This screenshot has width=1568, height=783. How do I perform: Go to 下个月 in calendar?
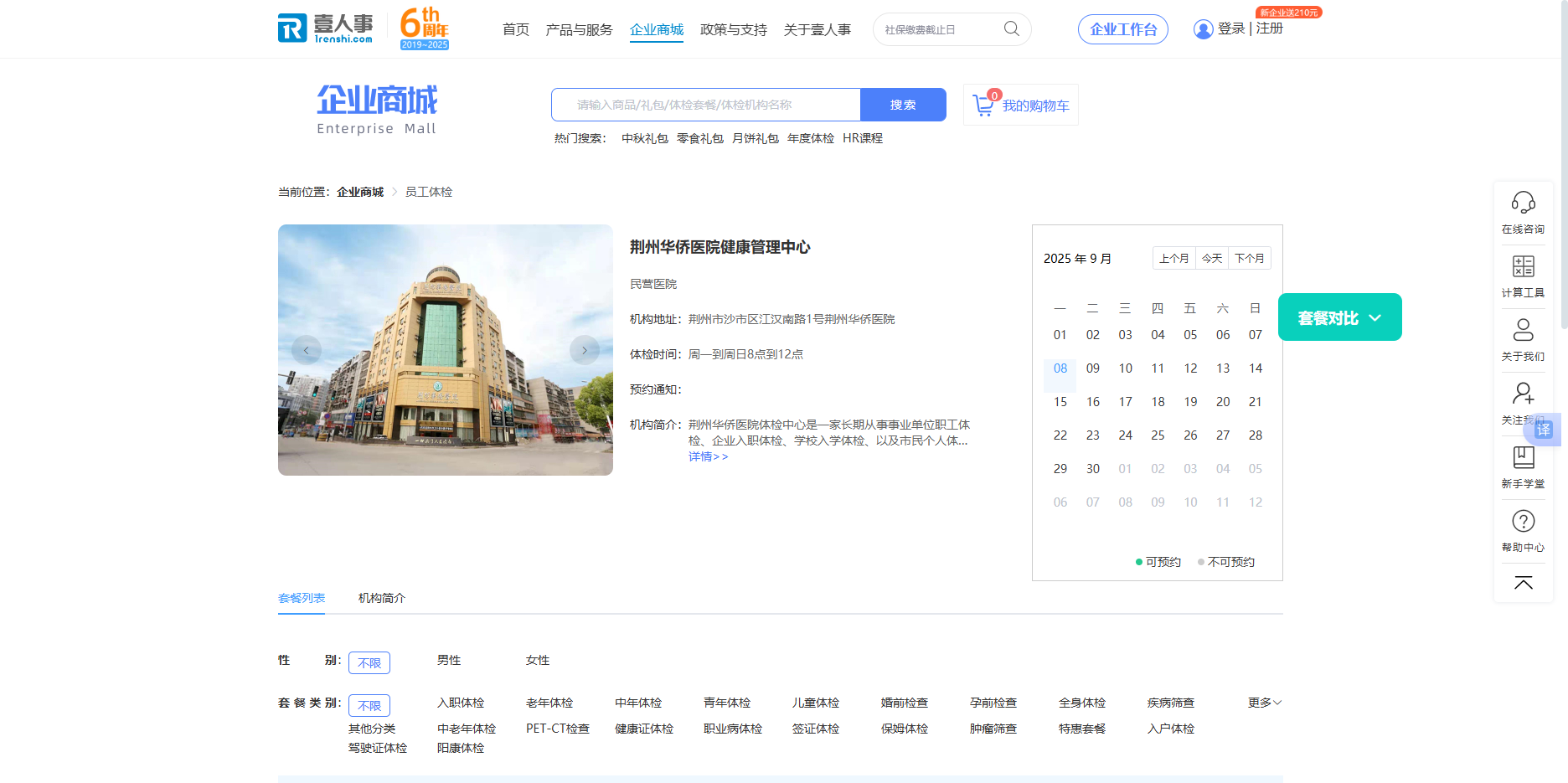1250,258
